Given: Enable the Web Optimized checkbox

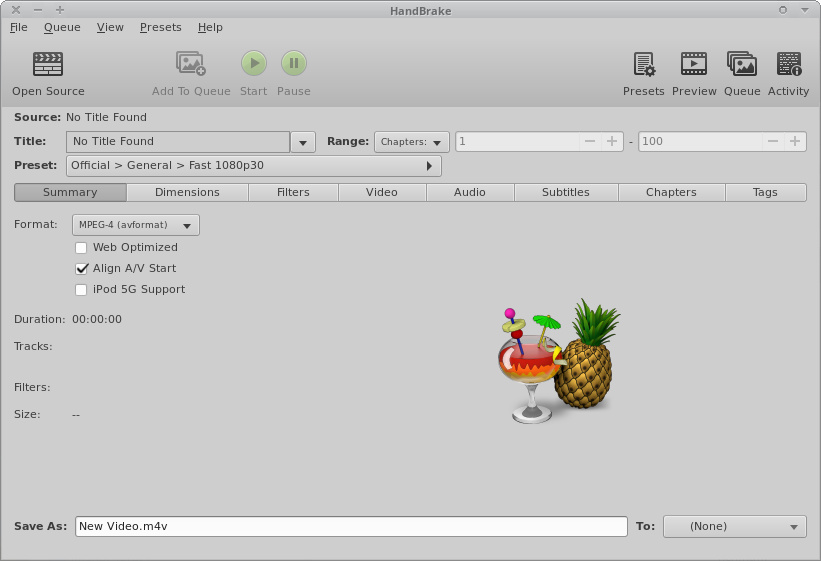Looking at the screenshot, I should click(x=82, y=248).
